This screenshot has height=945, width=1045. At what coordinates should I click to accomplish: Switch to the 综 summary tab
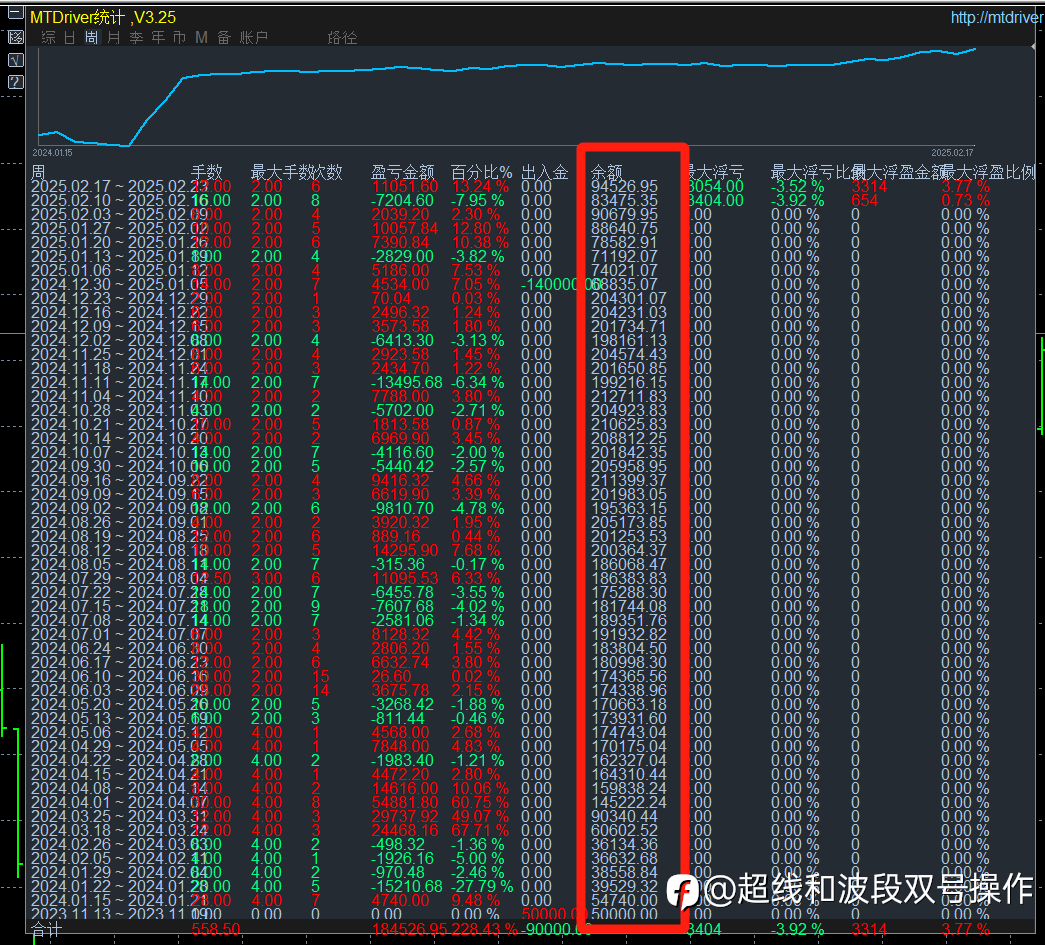coord(48,37)
